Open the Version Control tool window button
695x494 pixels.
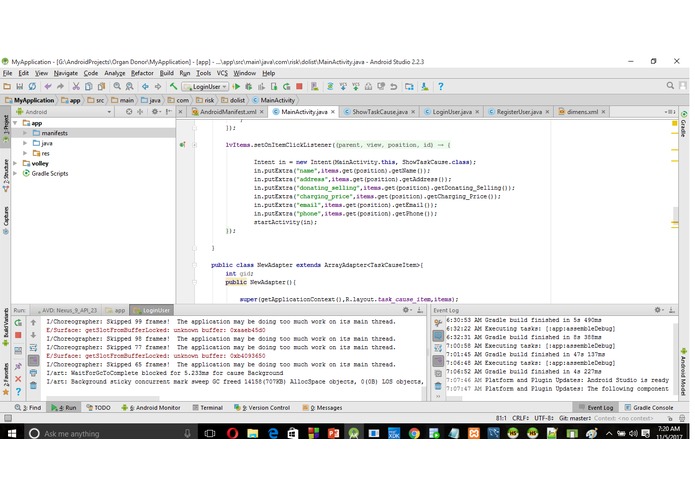262,408
